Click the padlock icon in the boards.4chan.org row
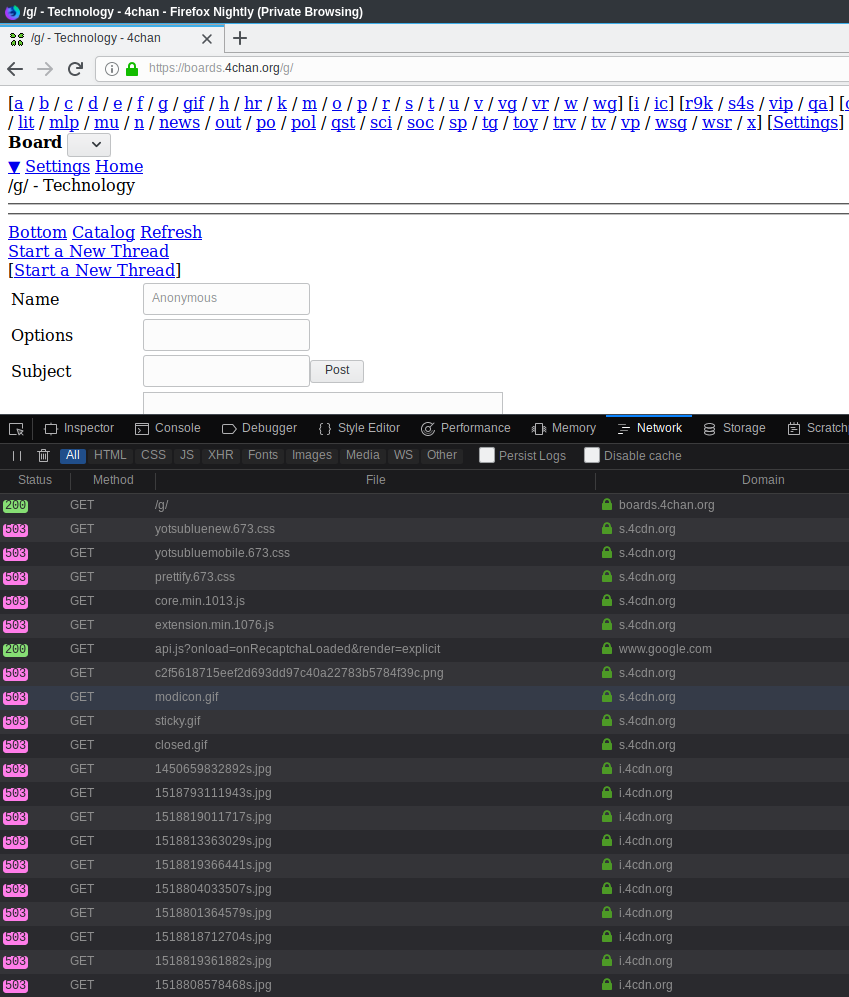849x997 pixels. (x=607, y=505)
